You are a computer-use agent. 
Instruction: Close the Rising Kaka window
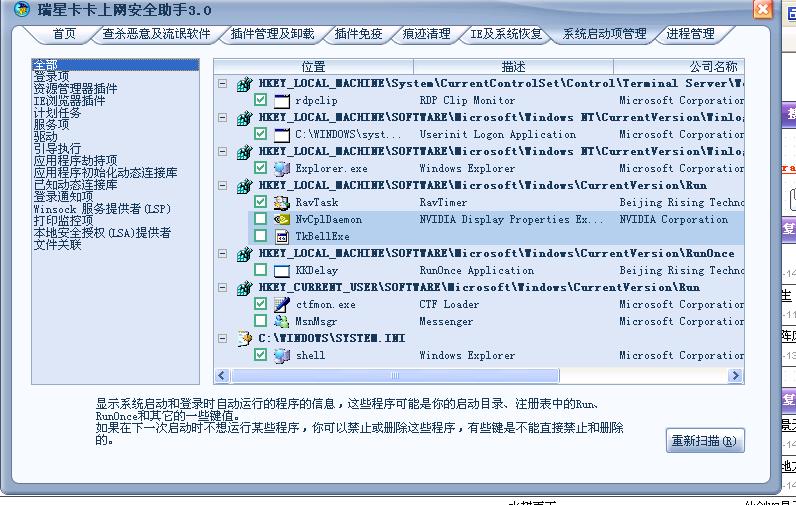762,9
